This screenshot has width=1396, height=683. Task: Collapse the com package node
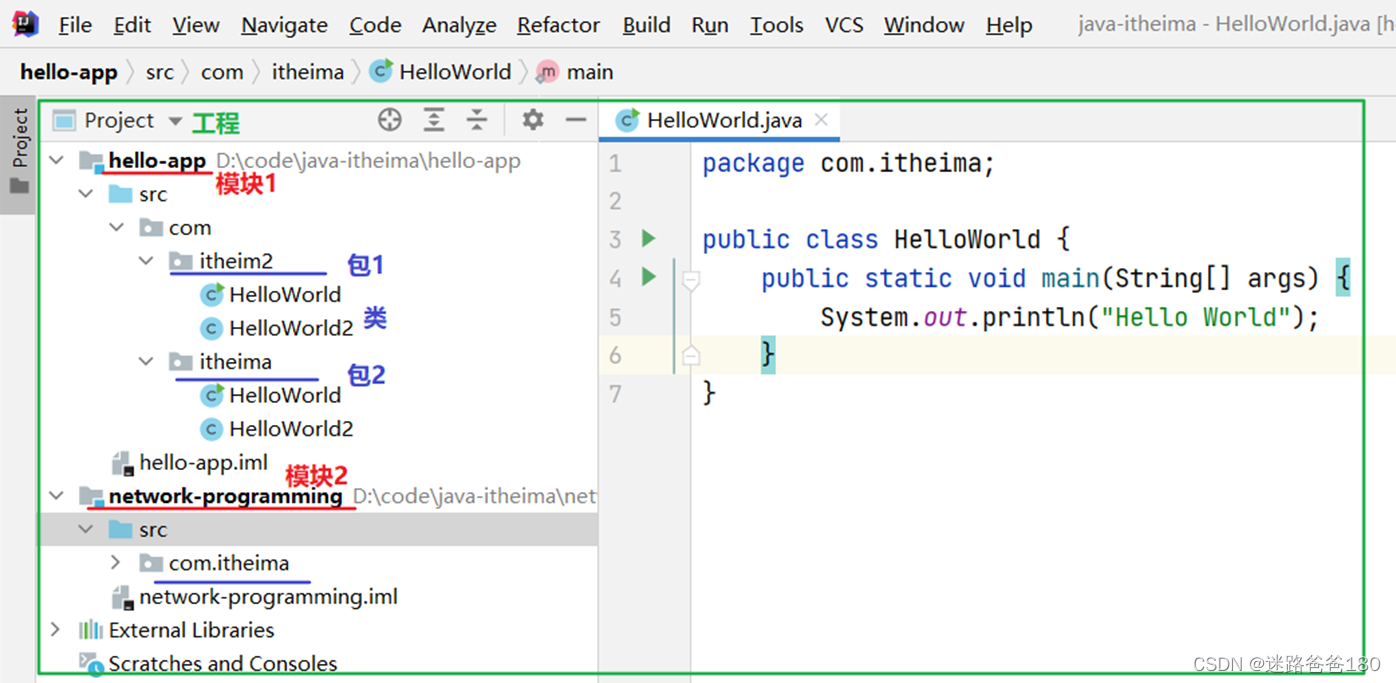117,228
